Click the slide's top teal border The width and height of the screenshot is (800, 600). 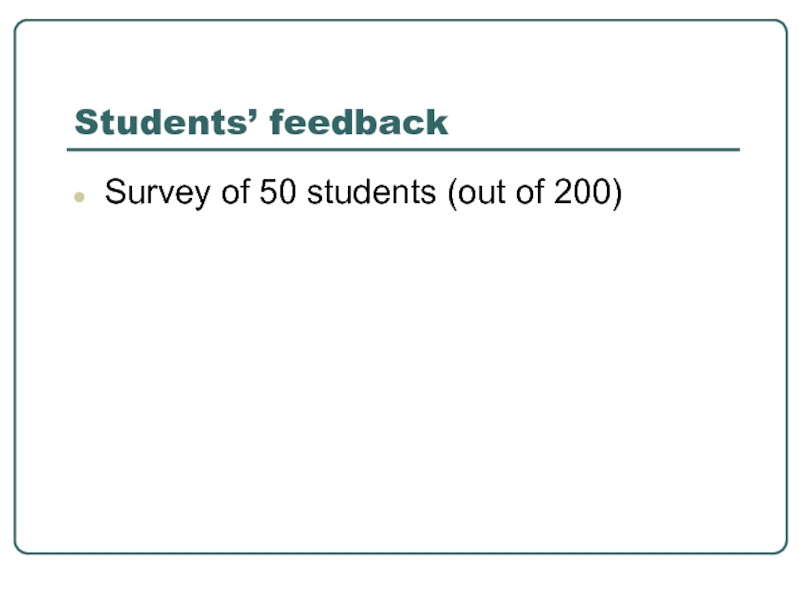coord(400,21)
